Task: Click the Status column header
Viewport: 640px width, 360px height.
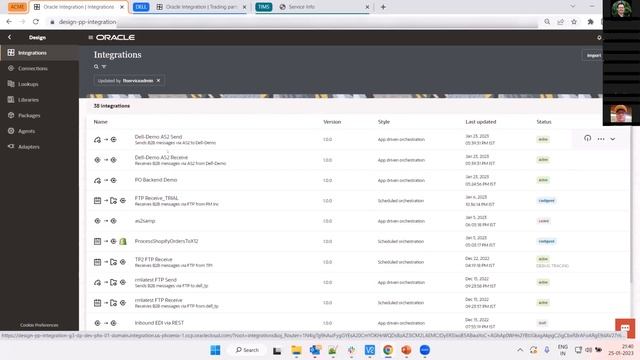Action: tap(544, 122)
